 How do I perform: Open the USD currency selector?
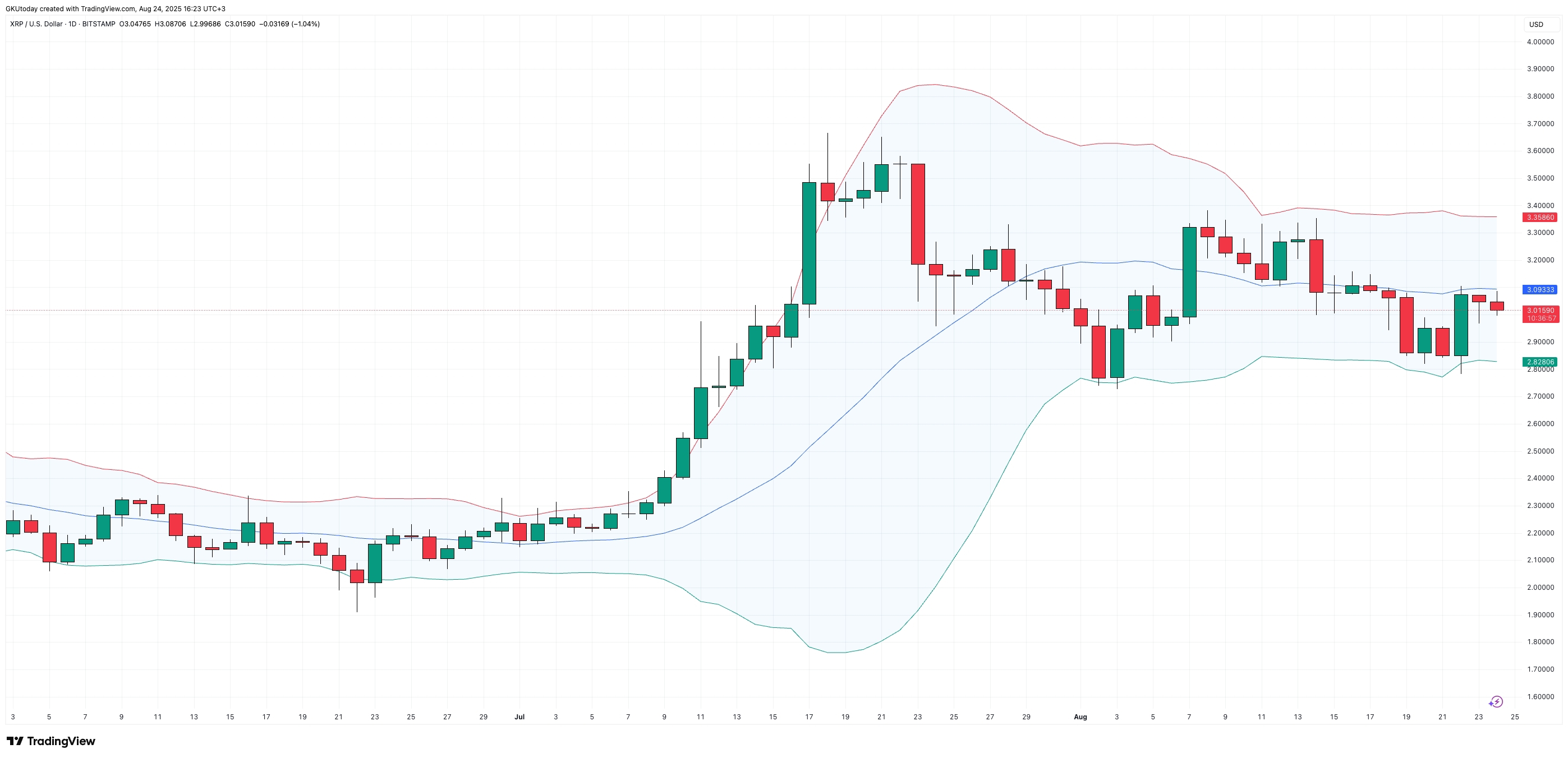(x=1537, y=24)
